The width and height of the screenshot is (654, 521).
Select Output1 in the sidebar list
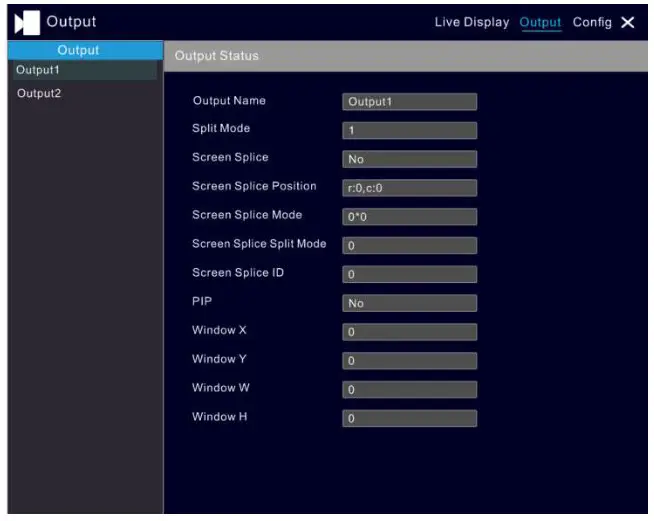pos(85,70)
